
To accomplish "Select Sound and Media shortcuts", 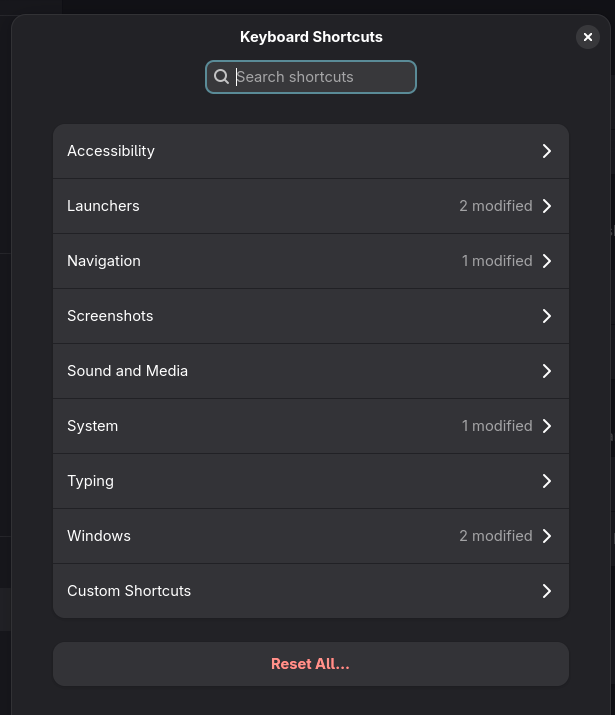I will (x=311, y=371).
